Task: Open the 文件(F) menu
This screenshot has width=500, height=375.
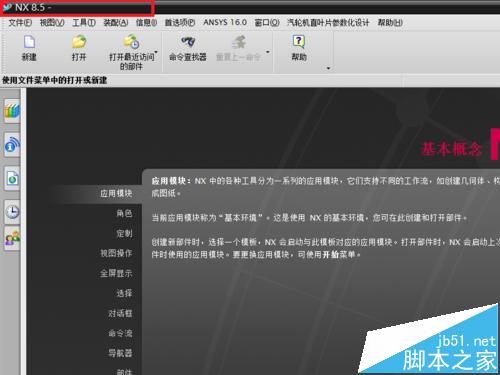Action: pos(20,23)
